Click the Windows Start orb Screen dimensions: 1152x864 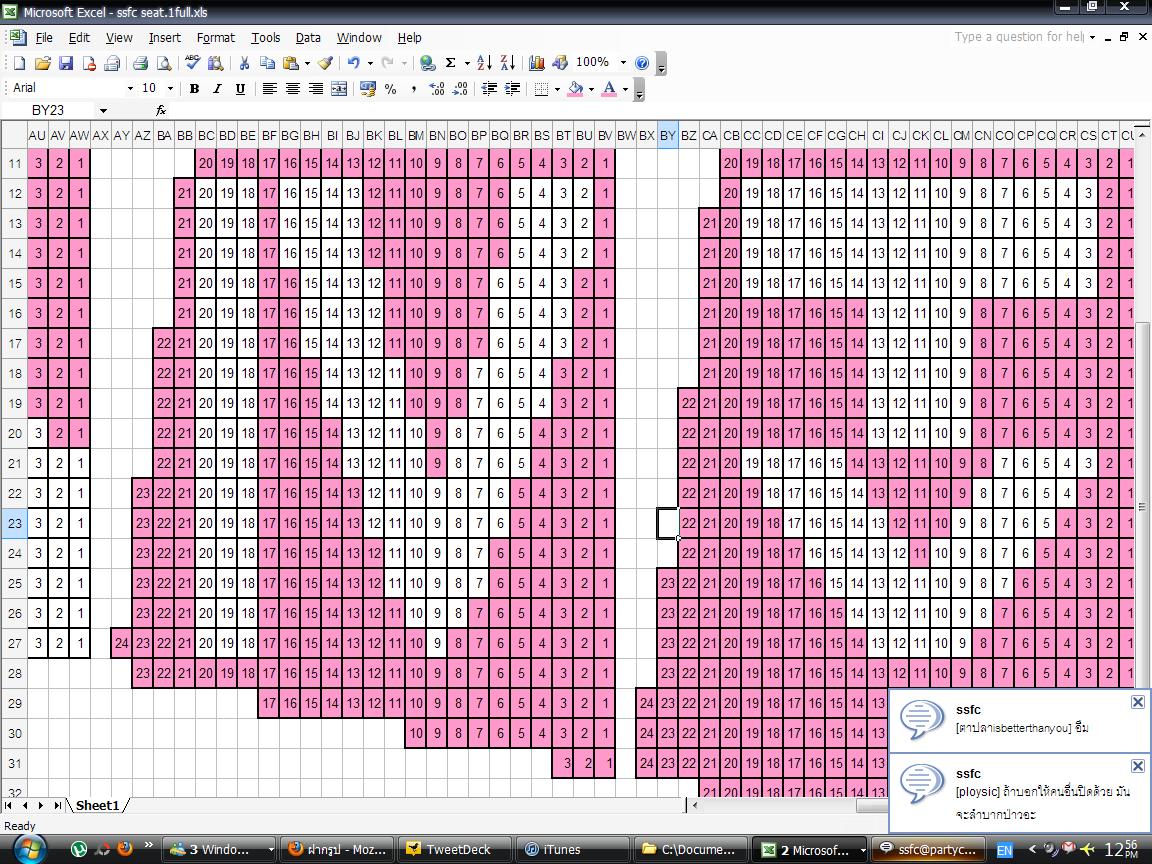29,849
